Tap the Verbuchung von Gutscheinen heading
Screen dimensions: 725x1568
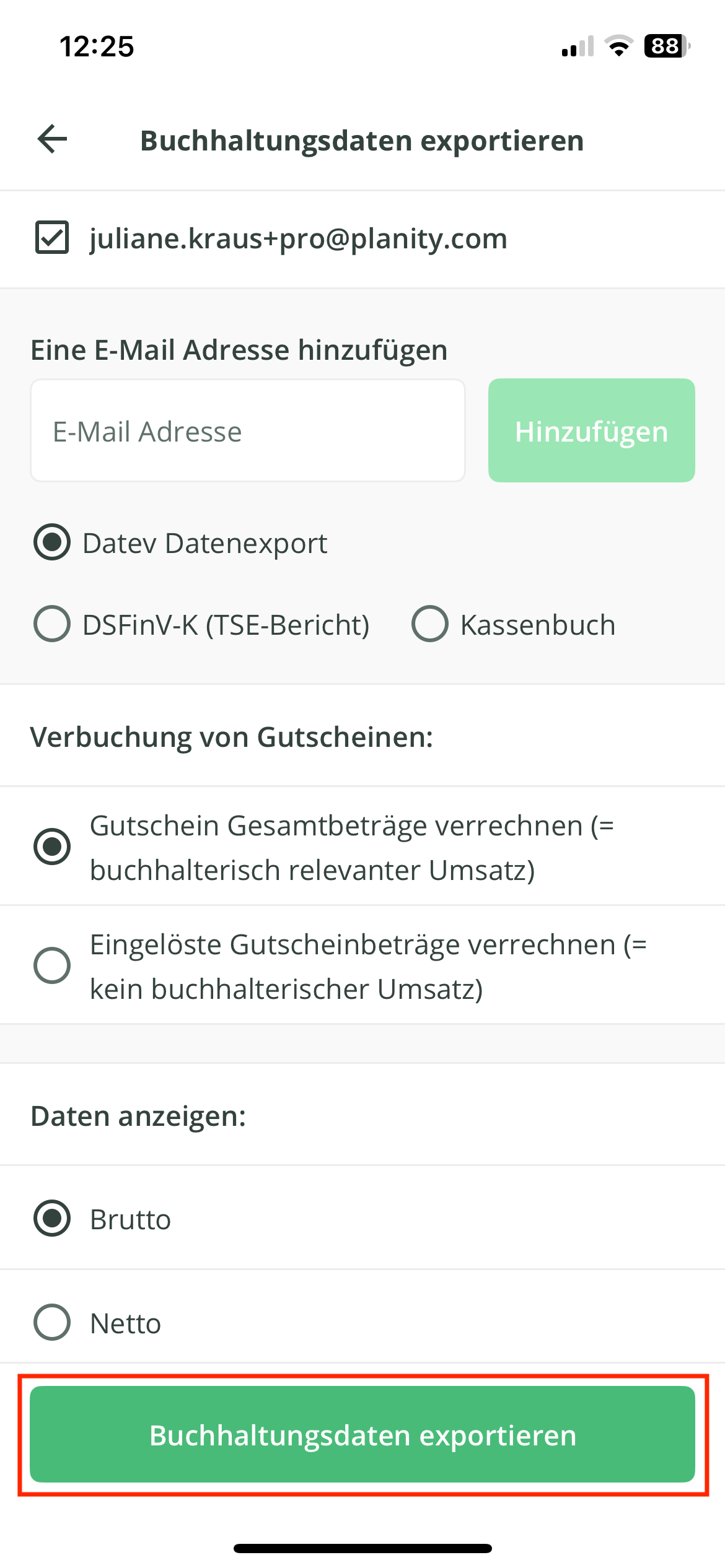point(232,737)
